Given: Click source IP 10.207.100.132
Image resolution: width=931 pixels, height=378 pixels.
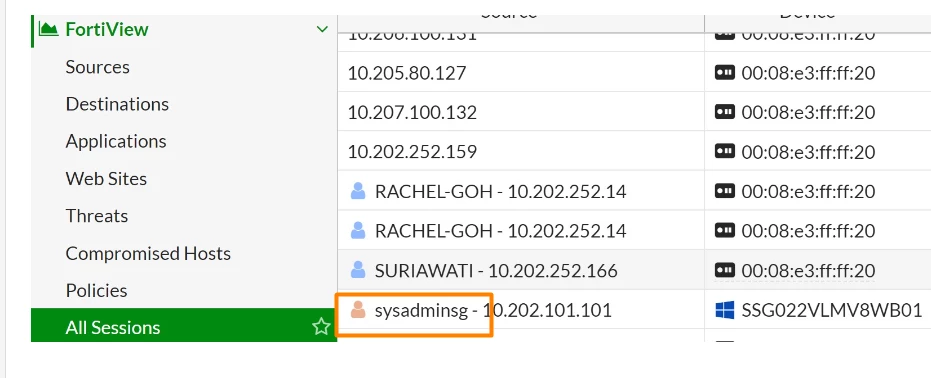Looking at the screenshot, I should pos(412,112).
